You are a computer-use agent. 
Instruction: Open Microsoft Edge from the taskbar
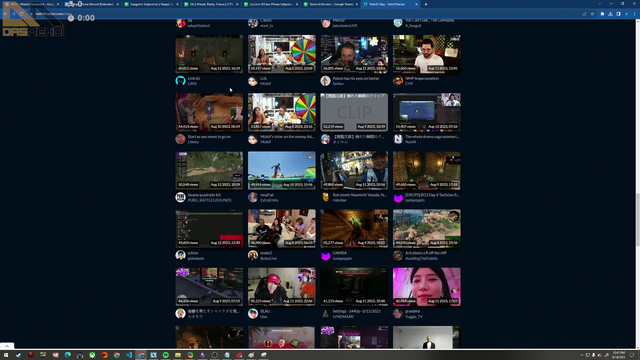click(x=68, y=355)
